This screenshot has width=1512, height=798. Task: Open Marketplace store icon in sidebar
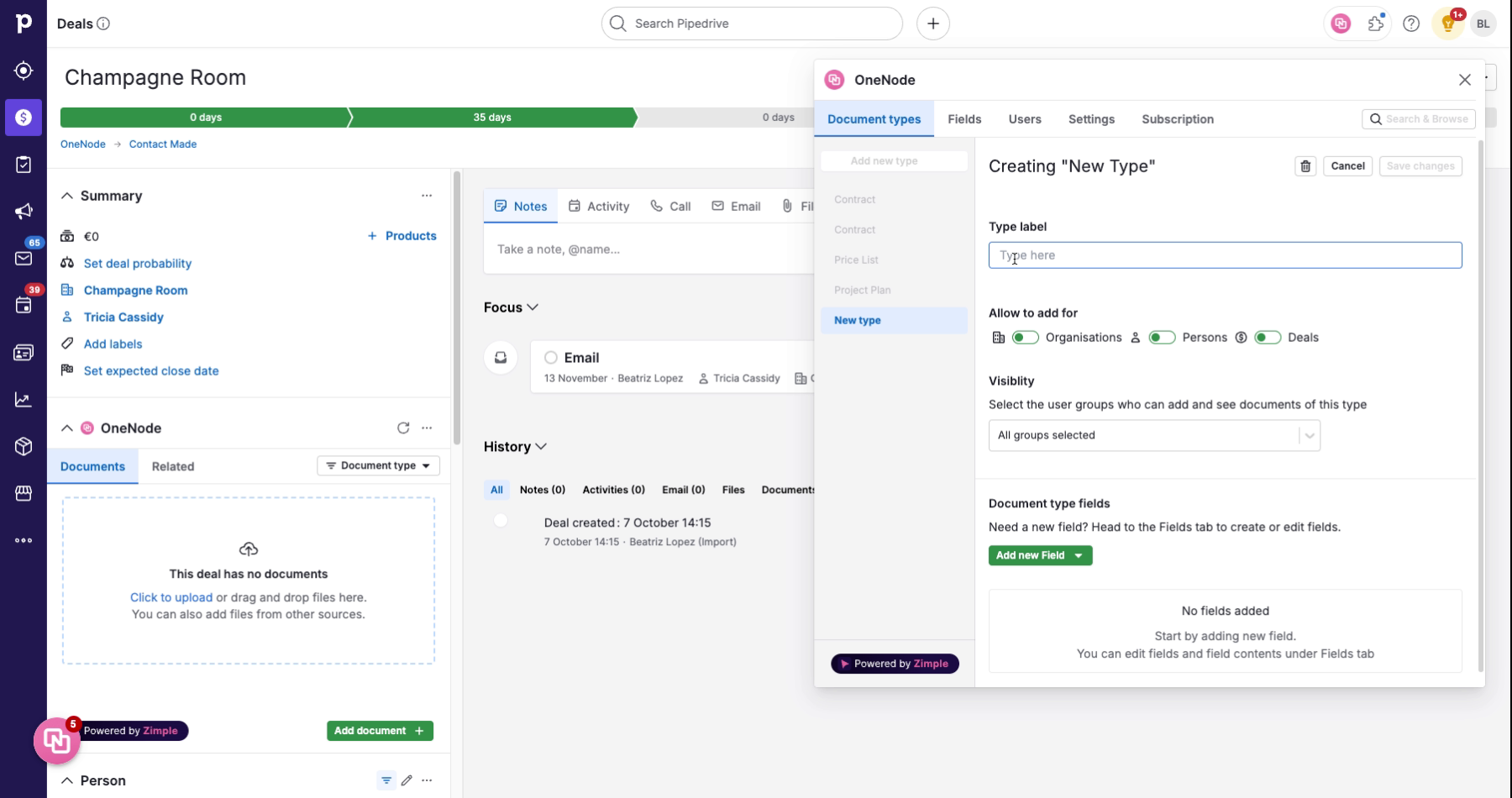24,494
